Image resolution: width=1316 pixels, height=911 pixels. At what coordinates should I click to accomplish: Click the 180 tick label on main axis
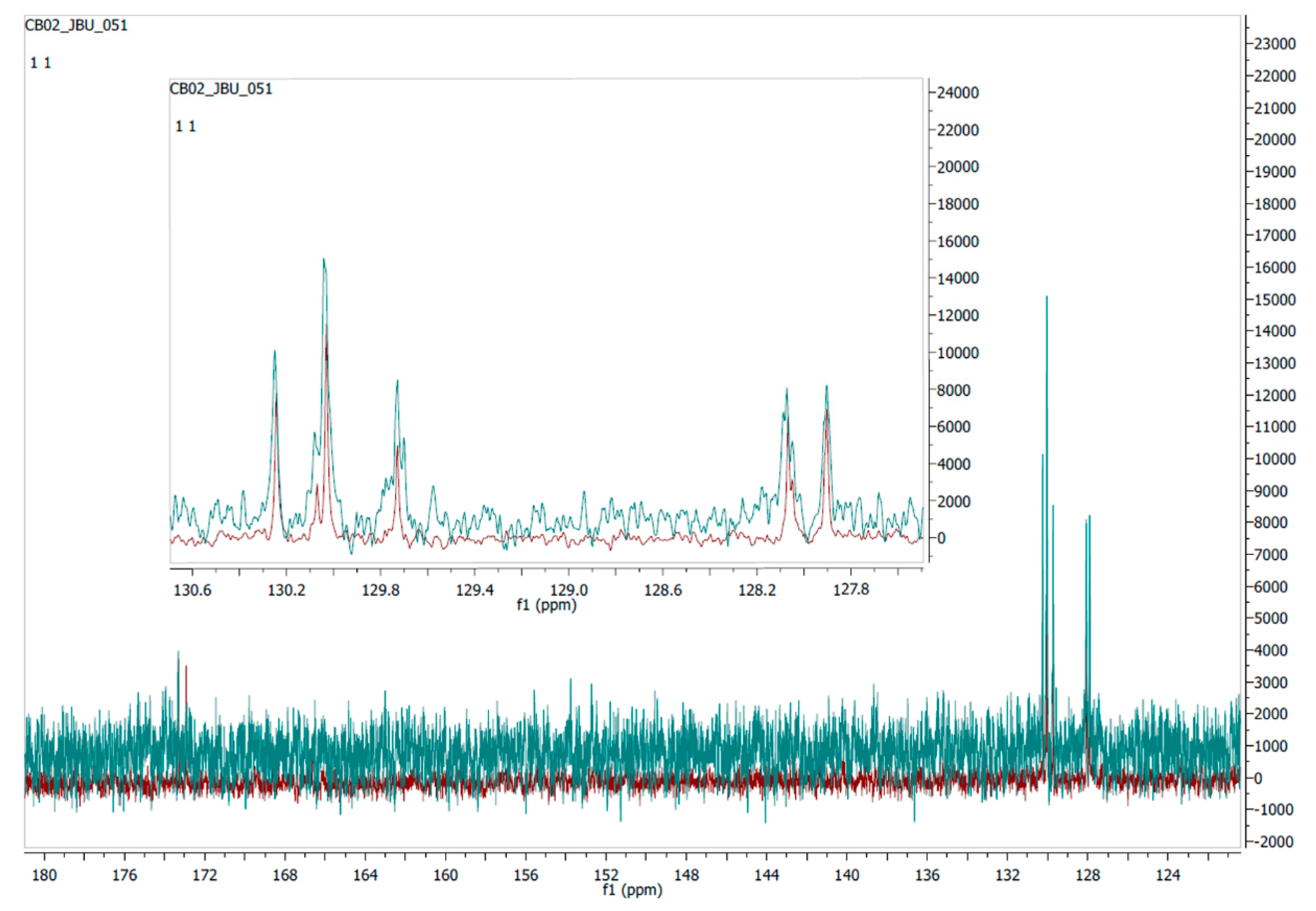45,875
